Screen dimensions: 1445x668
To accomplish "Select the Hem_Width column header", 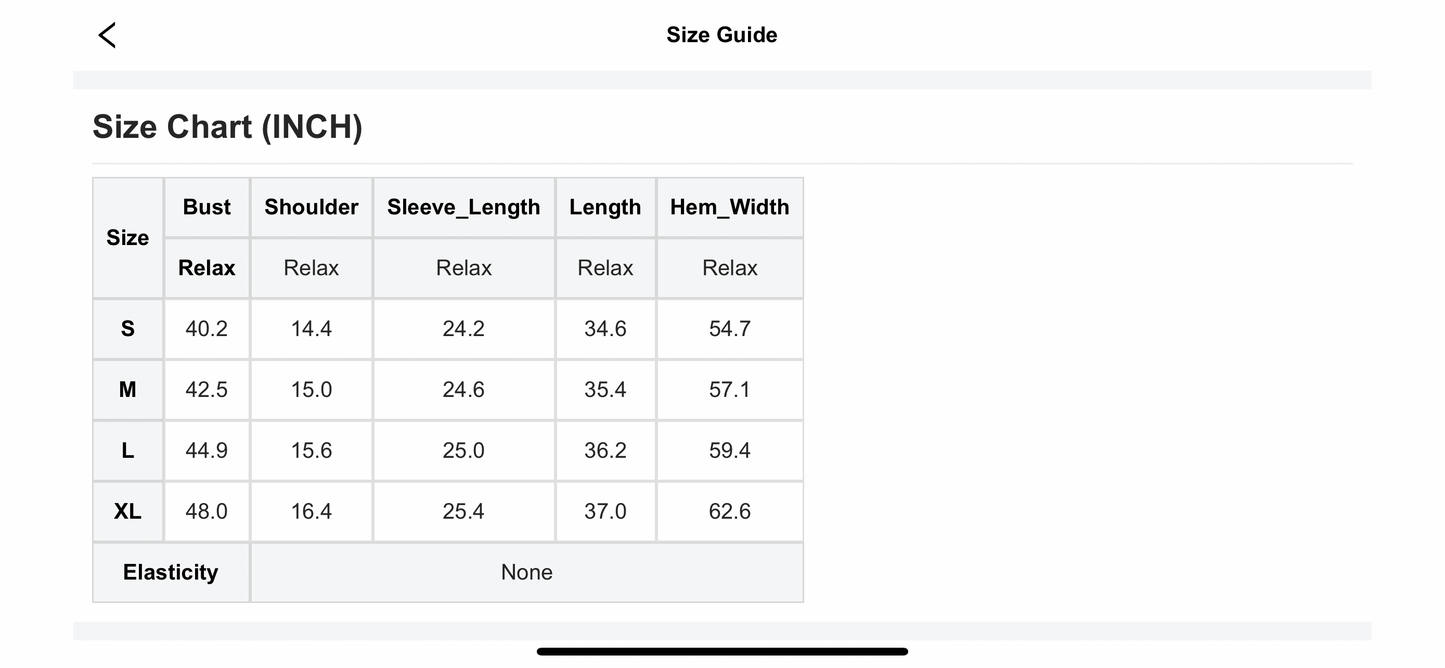I will tap(729, 207).
